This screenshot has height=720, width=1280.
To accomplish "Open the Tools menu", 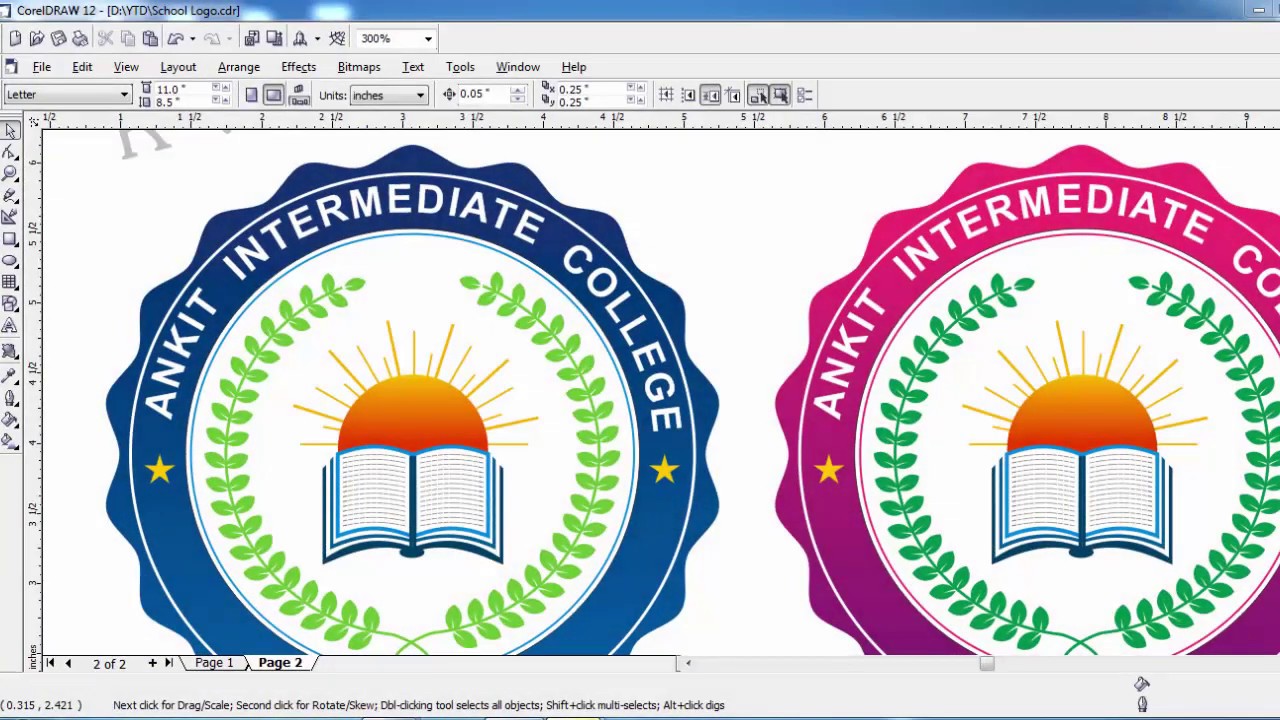I will pyautogui.click(x=460, y=67).
